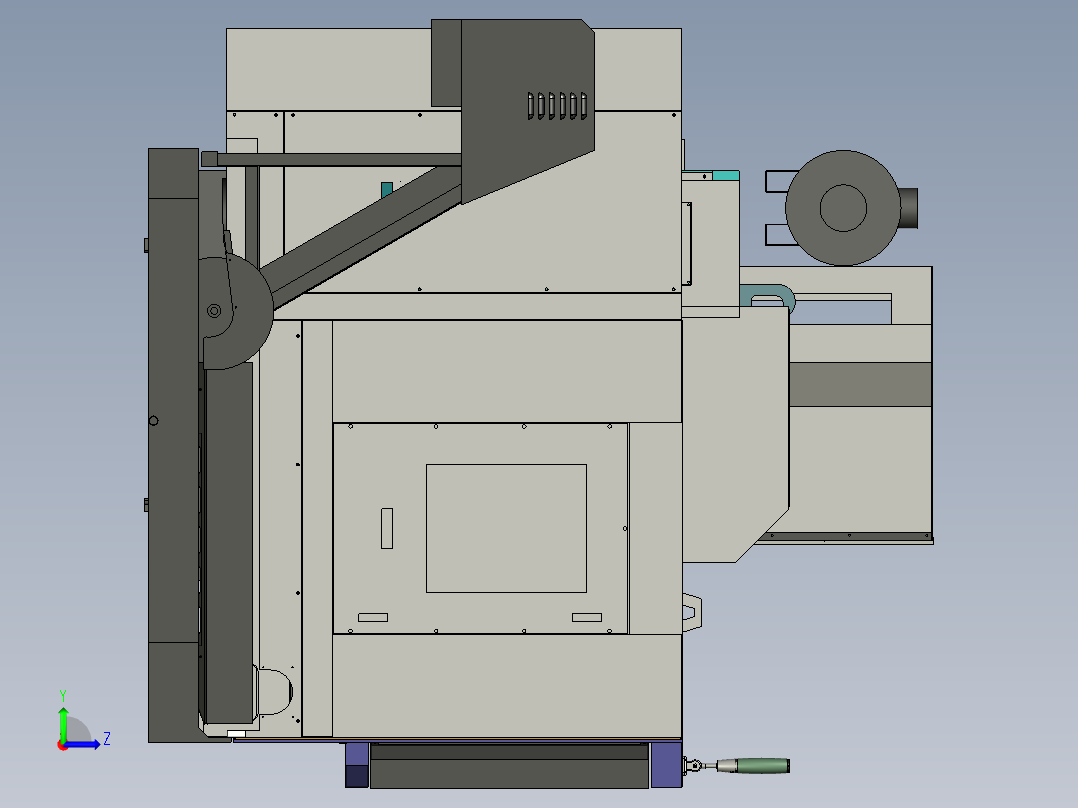Click the green Y axis arrow of the triad
The image size is (1078, 808).
63,723
